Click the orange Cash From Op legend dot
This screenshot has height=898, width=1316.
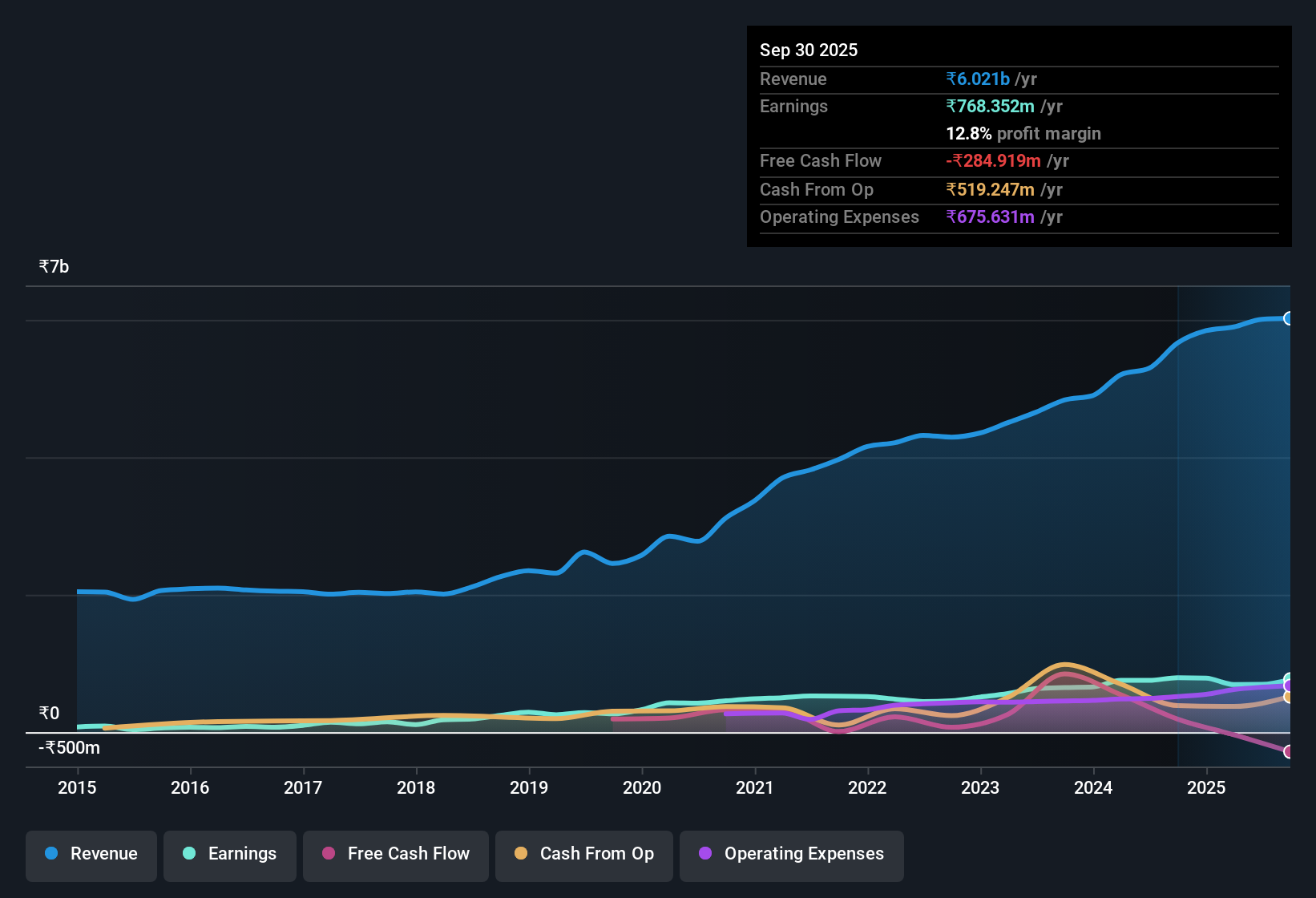pos(521,854)
